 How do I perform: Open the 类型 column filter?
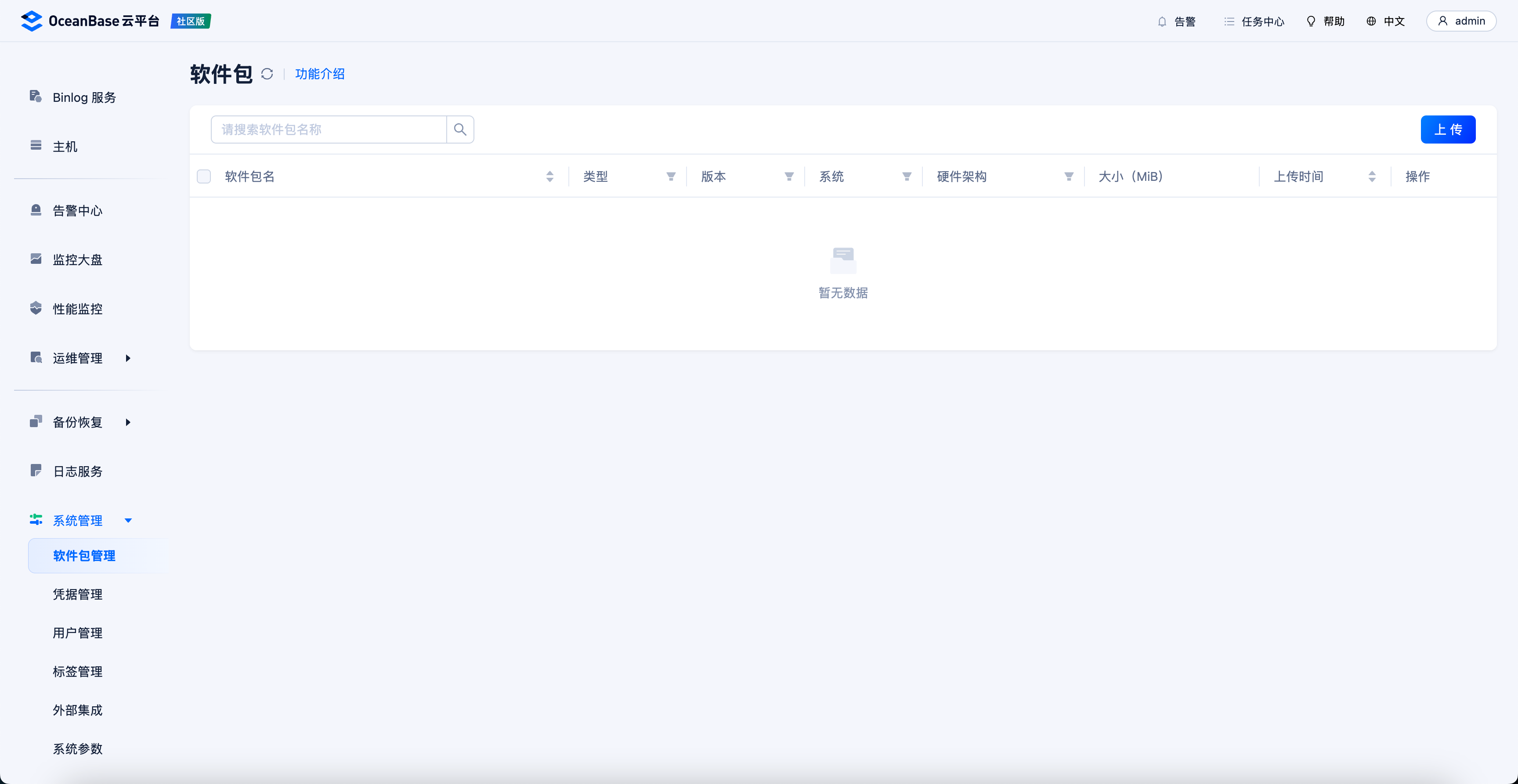click(671, 176)
